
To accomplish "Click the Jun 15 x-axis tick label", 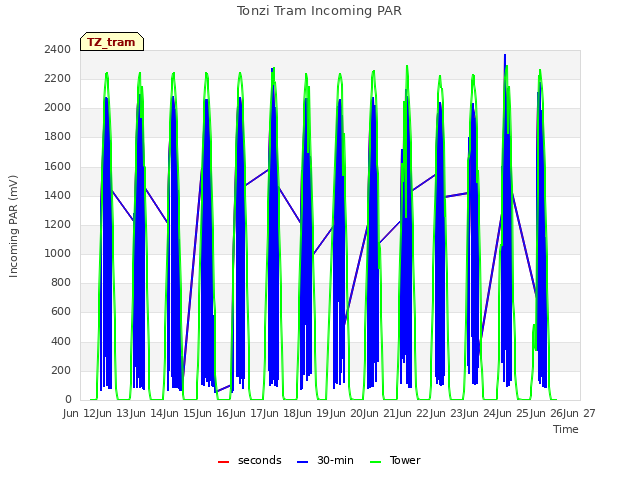I will [x=181, y=413].
